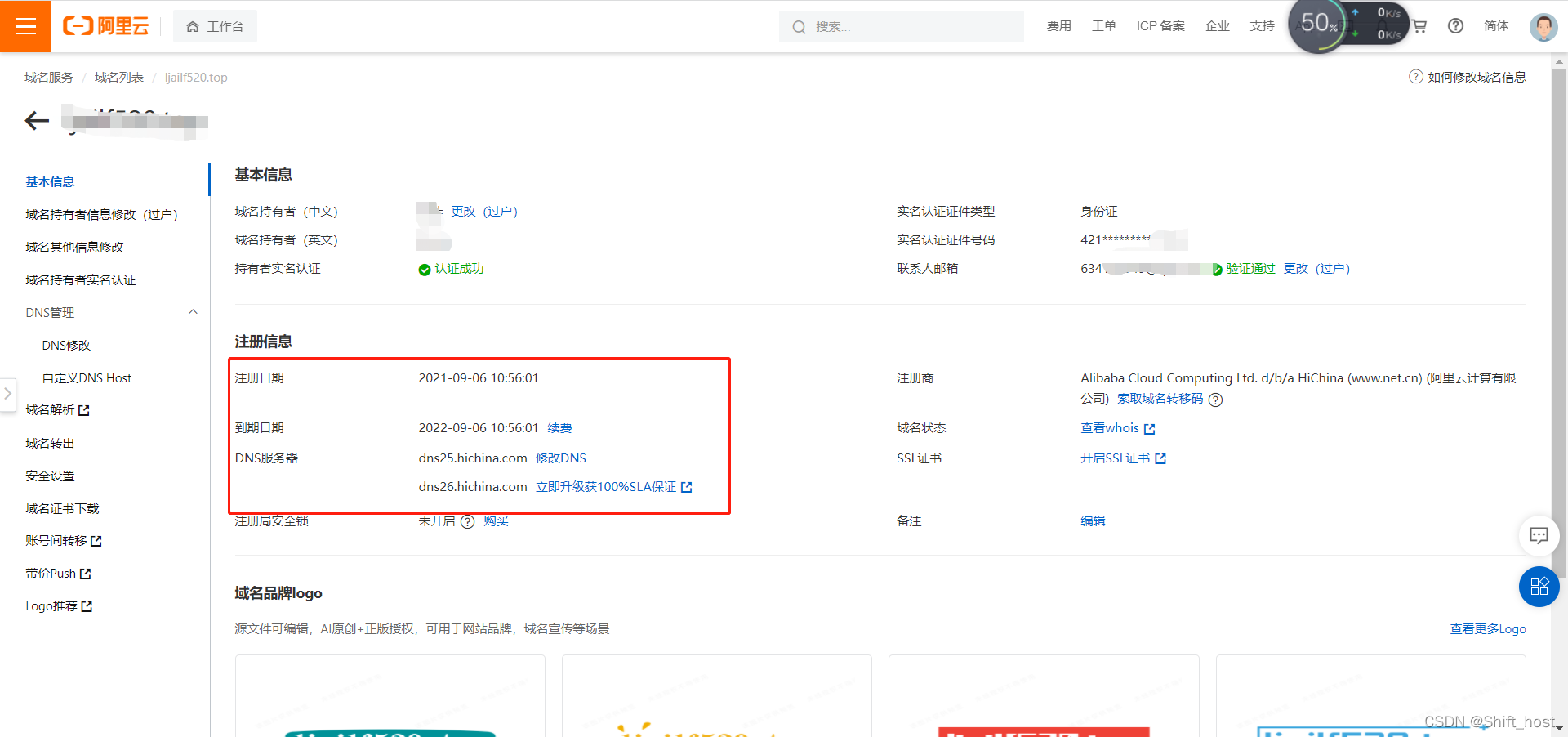Click the back arrow icon
This screenshot has height=737, width=1568.
click(x=37, y=121)
